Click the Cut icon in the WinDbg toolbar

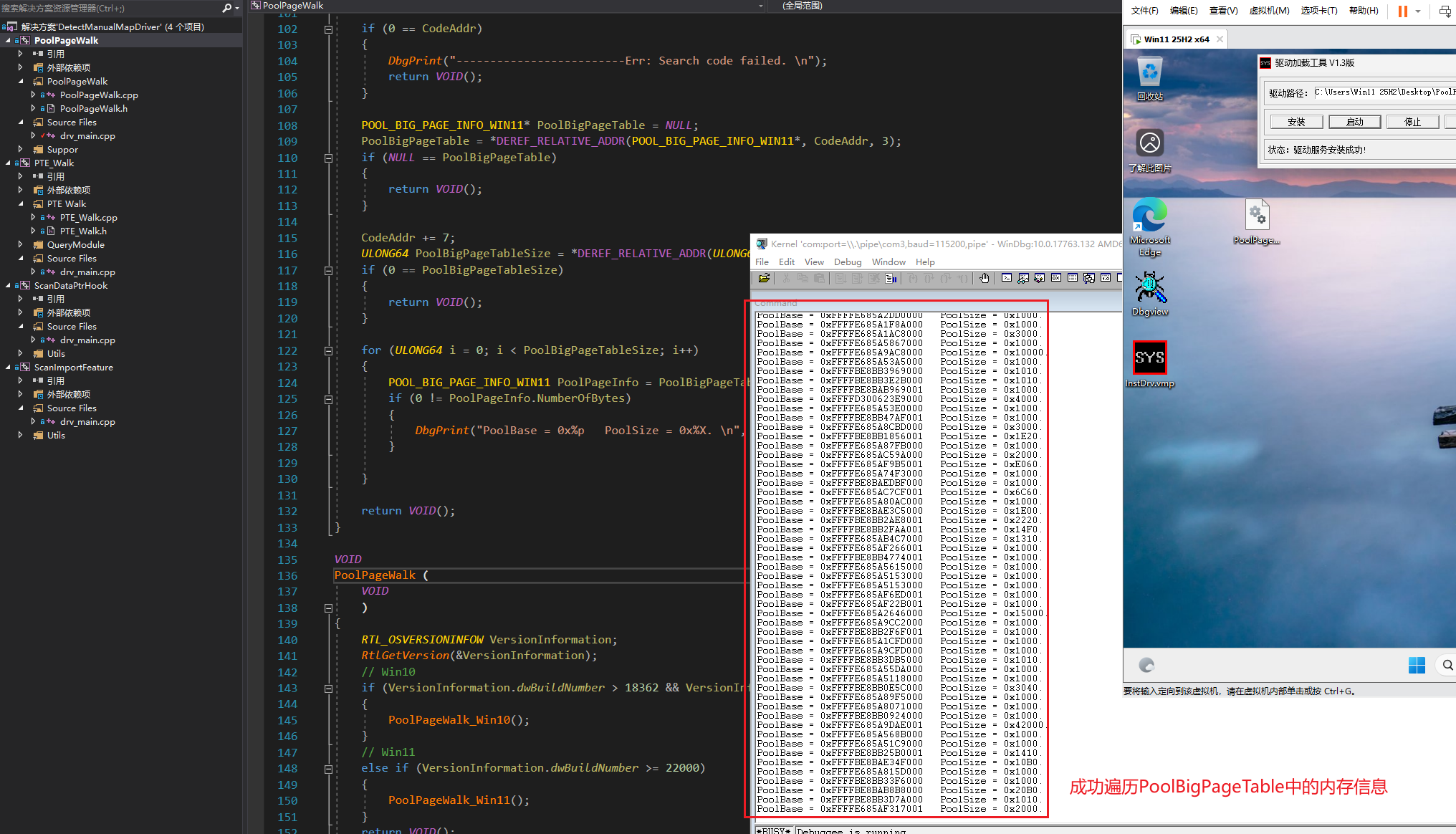pyautogui.click(x=786, y=278)
